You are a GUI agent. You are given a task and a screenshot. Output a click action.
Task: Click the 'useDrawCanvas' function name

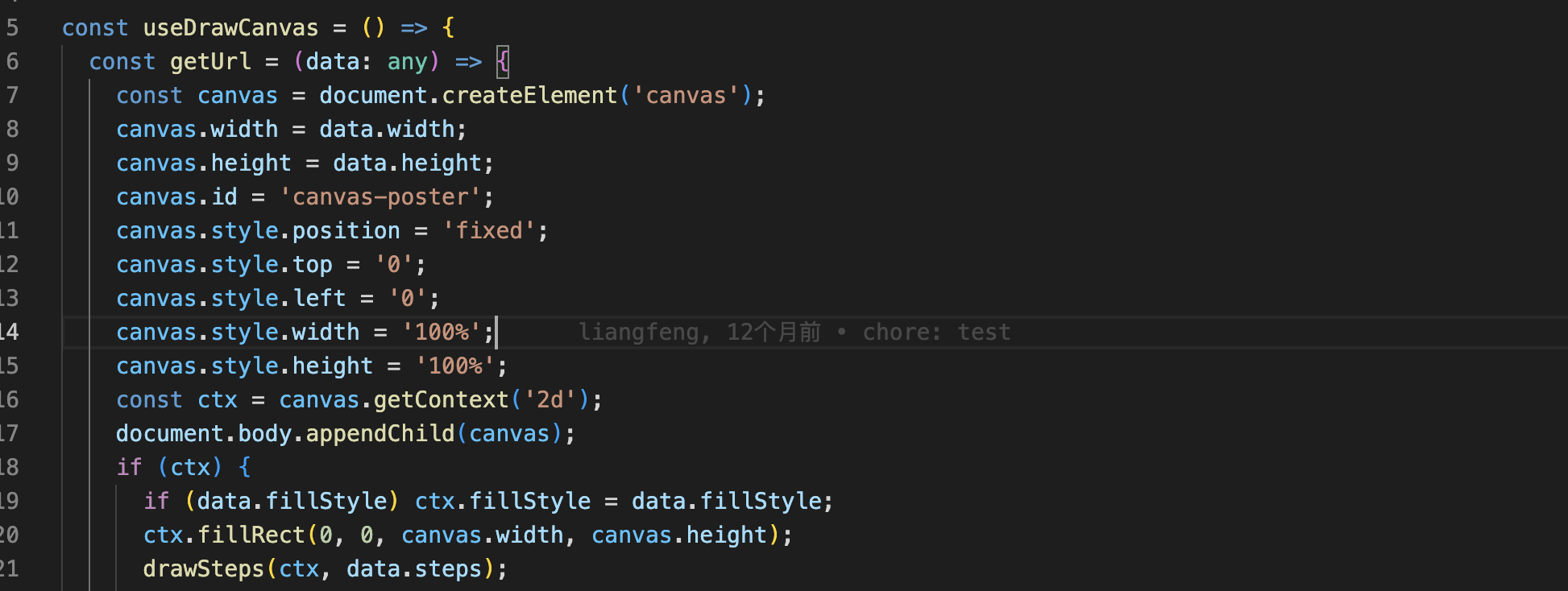click(230, 28)
